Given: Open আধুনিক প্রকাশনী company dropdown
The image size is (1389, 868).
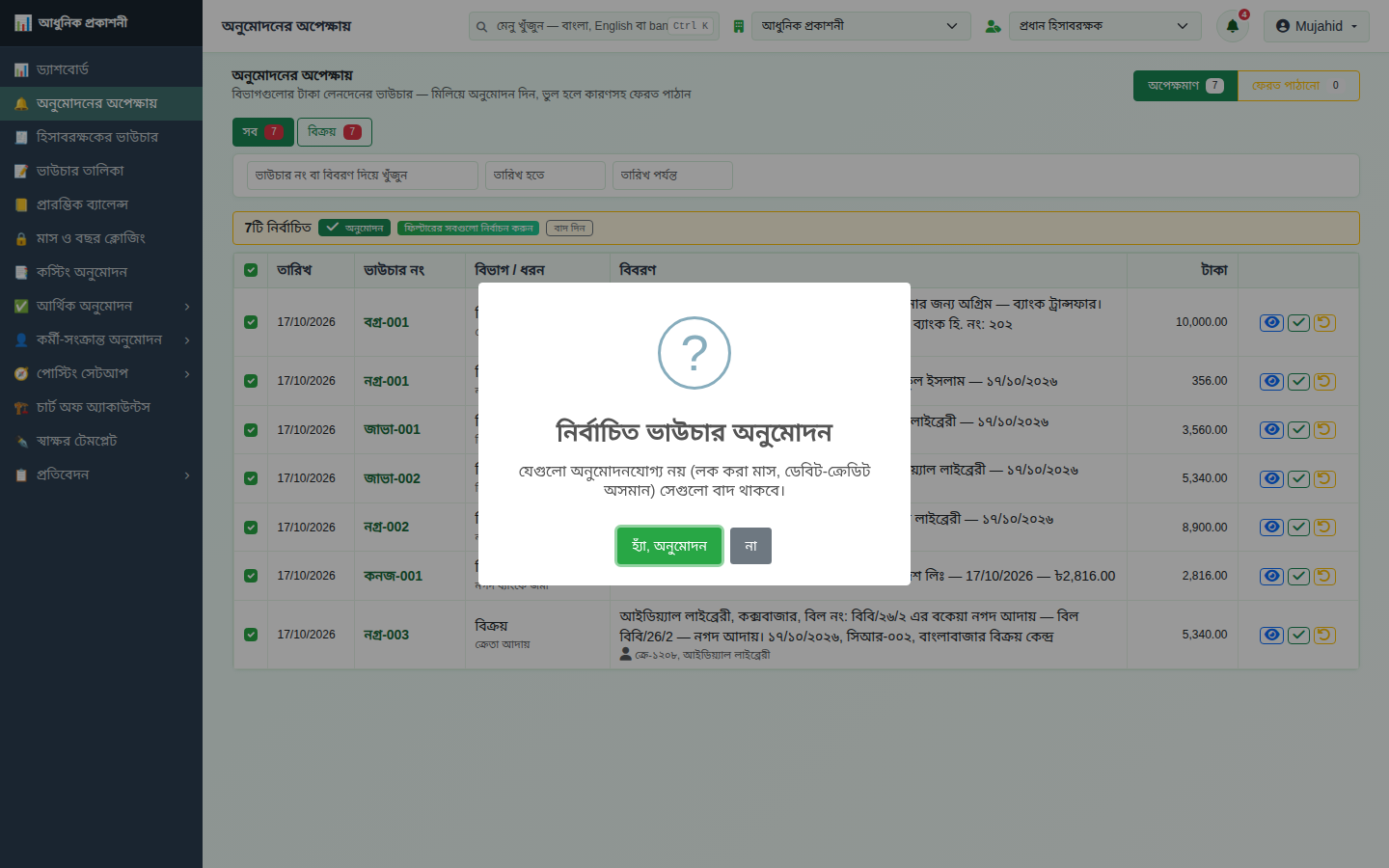Looking at the screenshot, I should pos(860,26).
